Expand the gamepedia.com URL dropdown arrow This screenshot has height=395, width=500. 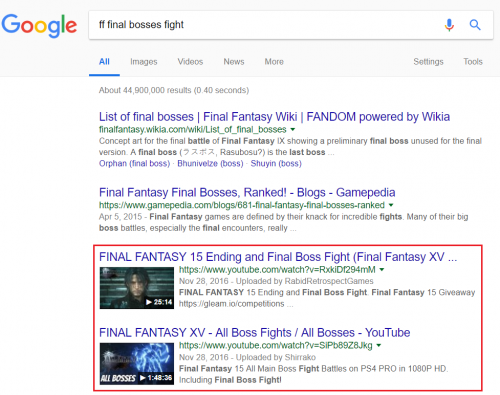(x=391, y=205)
